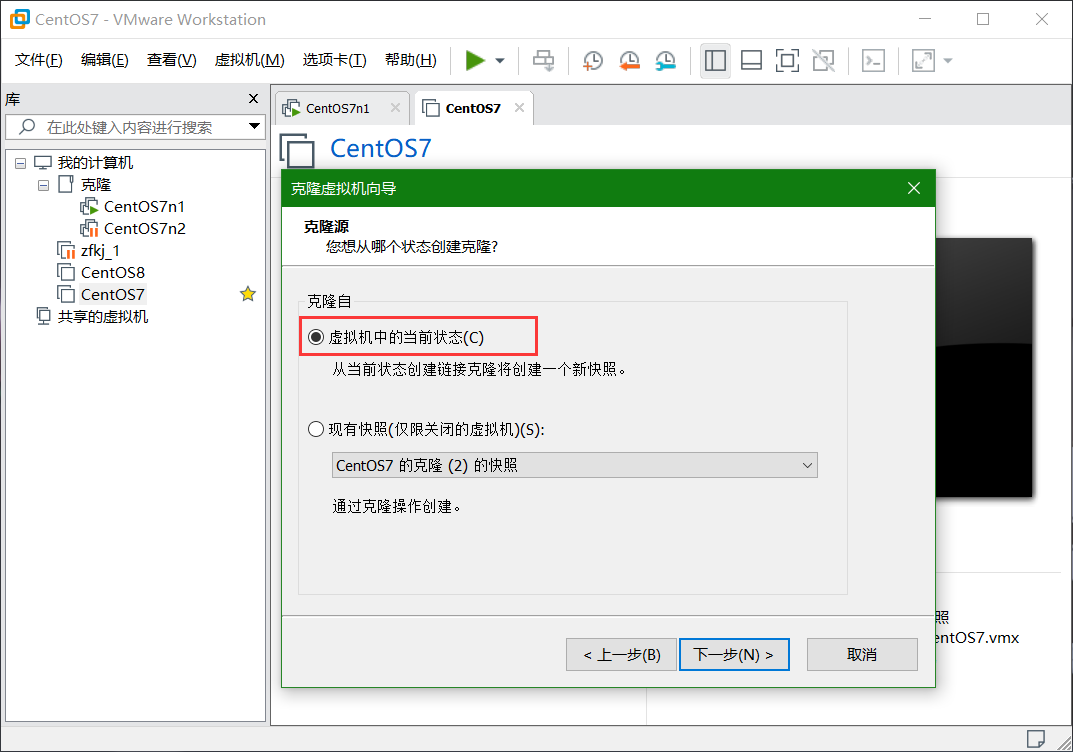Screen dimensions: 1073x752
Task: Click the 取消 cancel button
Action: tap(862, 655)
